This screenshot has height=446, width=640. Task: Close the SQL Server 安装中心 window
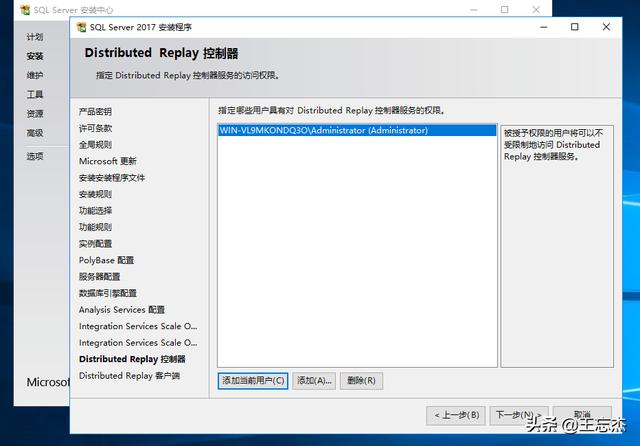pyautogui.click(x=536, y=9)
